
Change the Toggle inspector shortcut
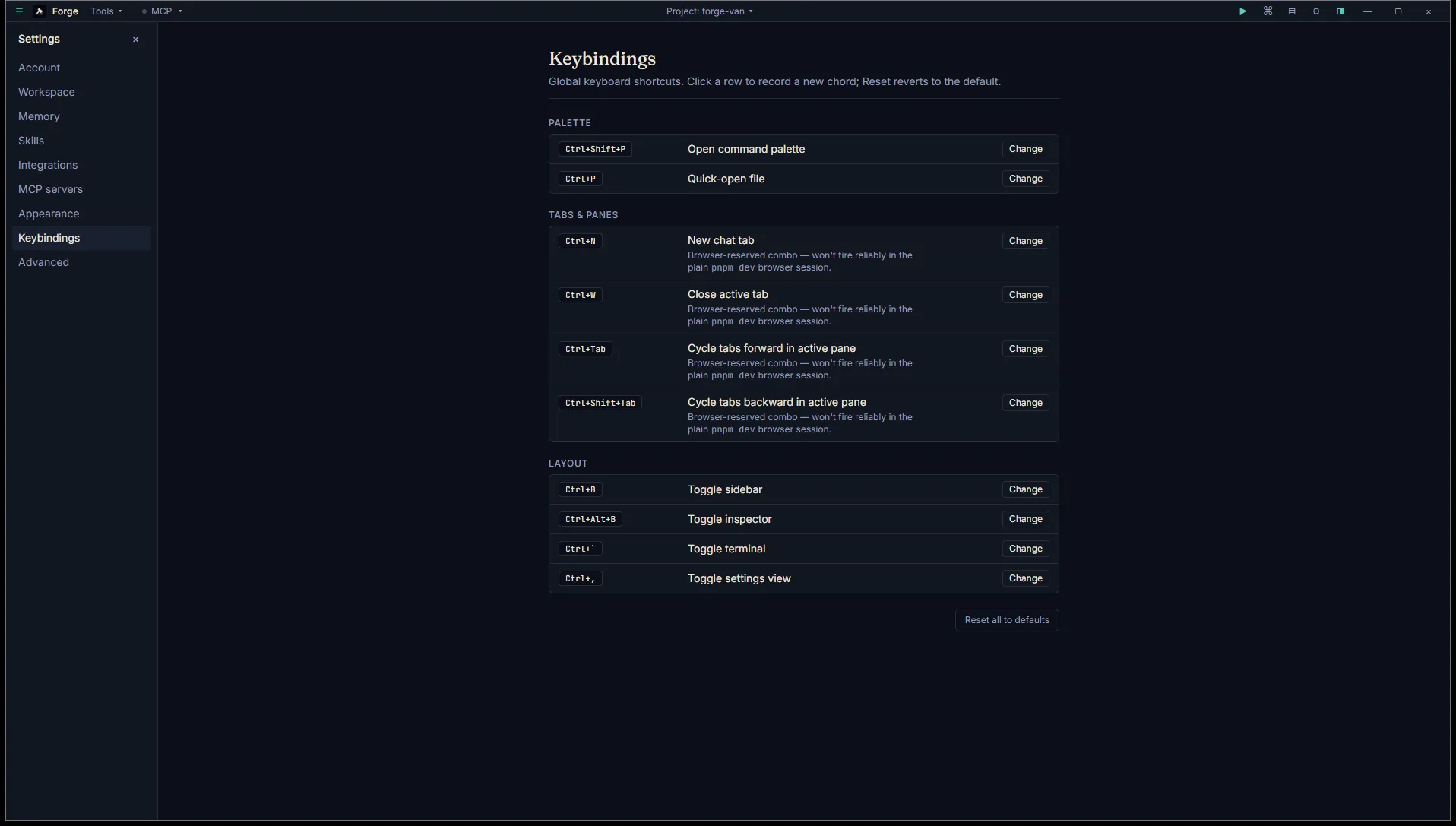[1025, 519]
